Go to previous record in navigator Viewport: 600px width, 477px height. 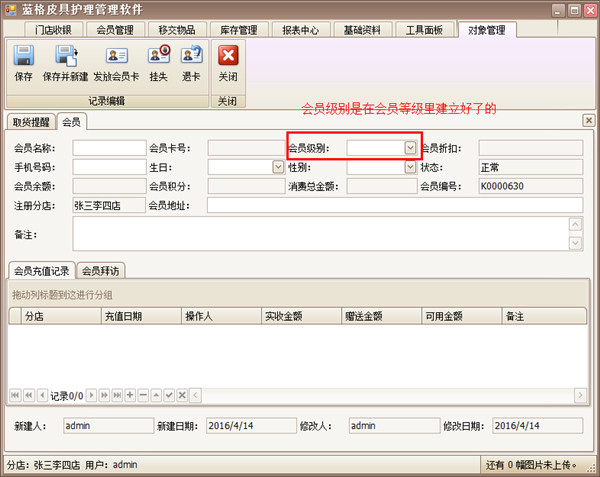pos(42,395)
